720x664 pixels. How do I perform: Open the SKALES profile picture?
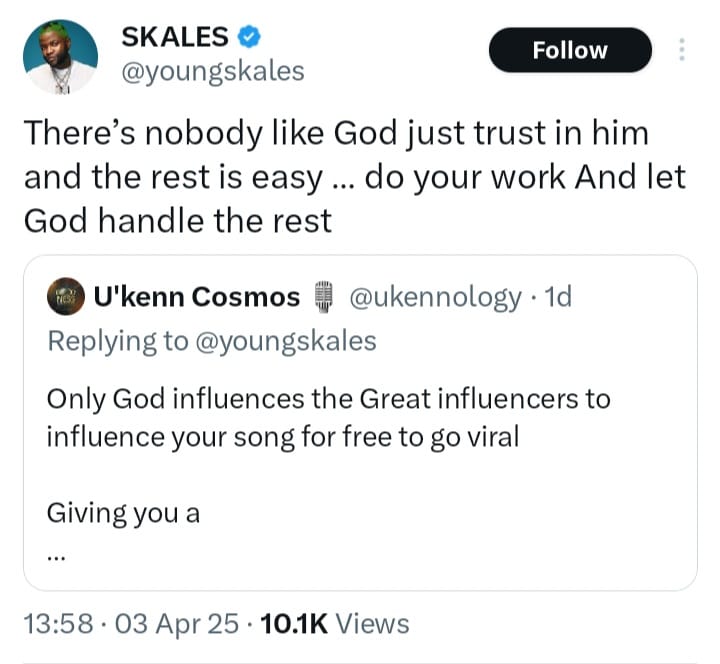(60, 57)
